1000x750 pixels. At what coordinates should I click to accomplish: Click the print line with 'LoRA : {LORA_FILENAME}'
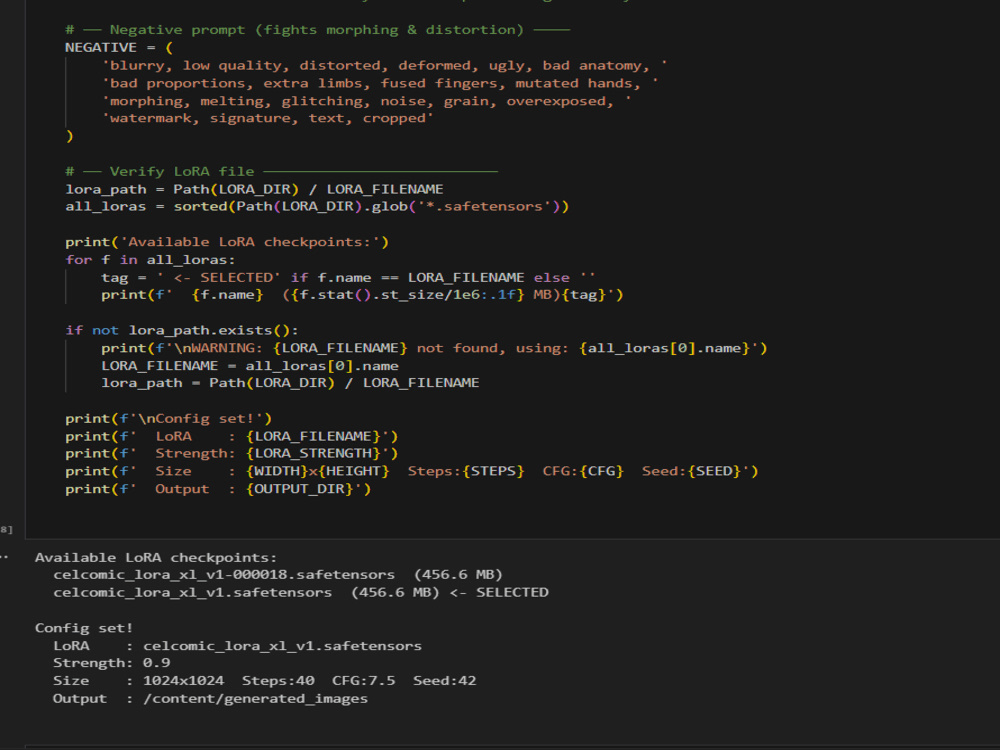click(232, 437)
